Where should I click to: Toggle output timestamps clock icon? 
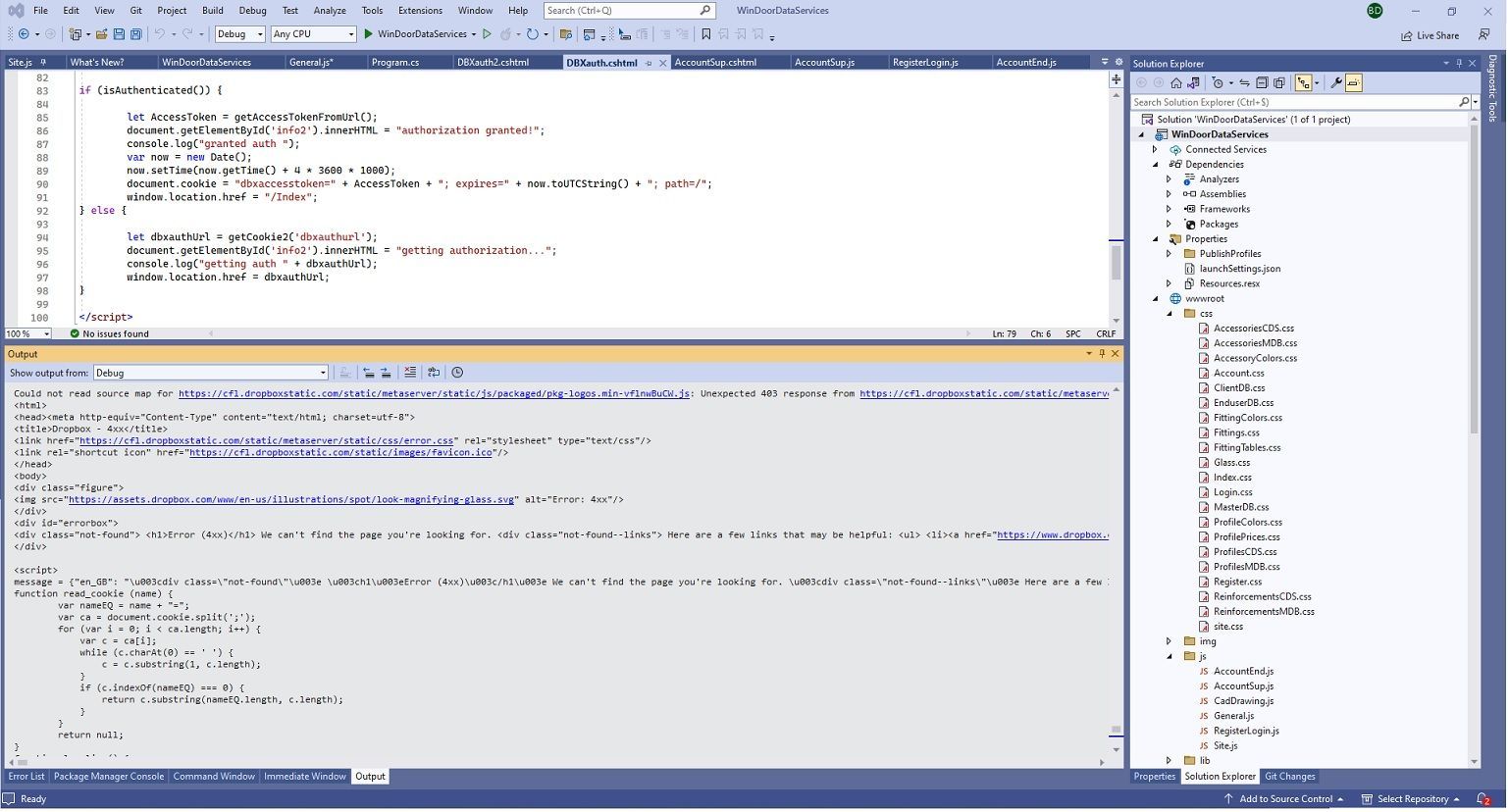click(x=457, y=373)
